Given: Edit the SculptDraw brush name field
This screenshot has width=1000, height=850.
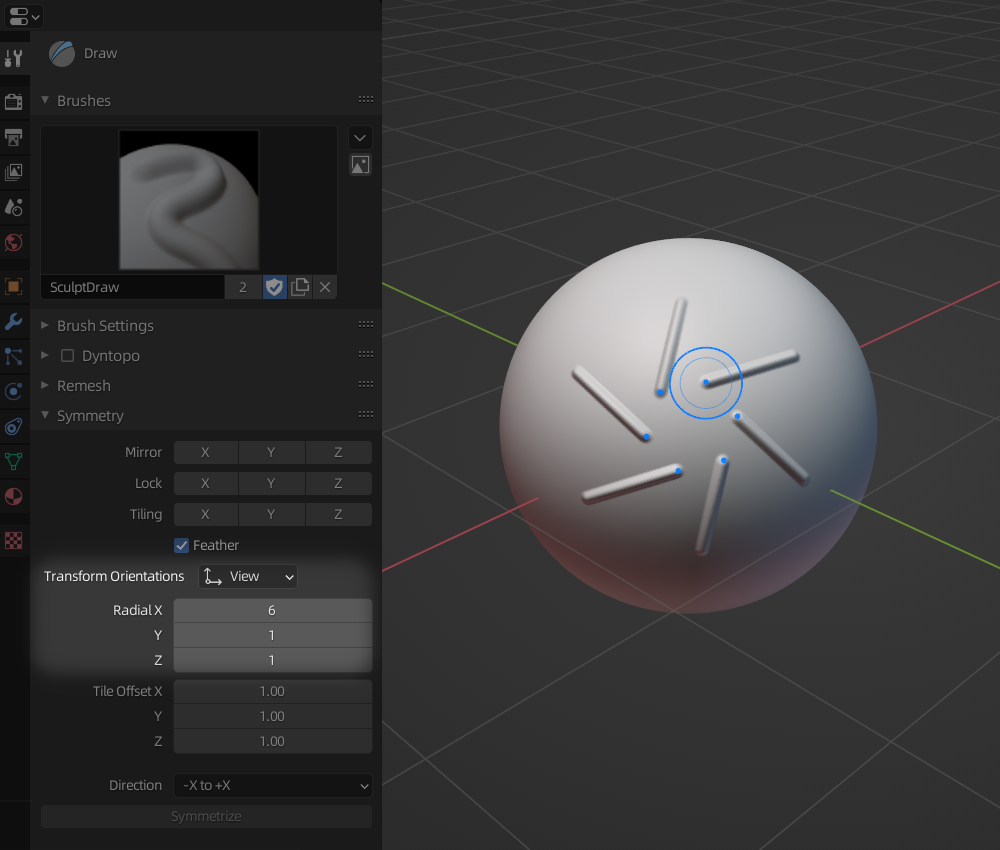Looking at the screenshot, I should (x=133, y=287).
